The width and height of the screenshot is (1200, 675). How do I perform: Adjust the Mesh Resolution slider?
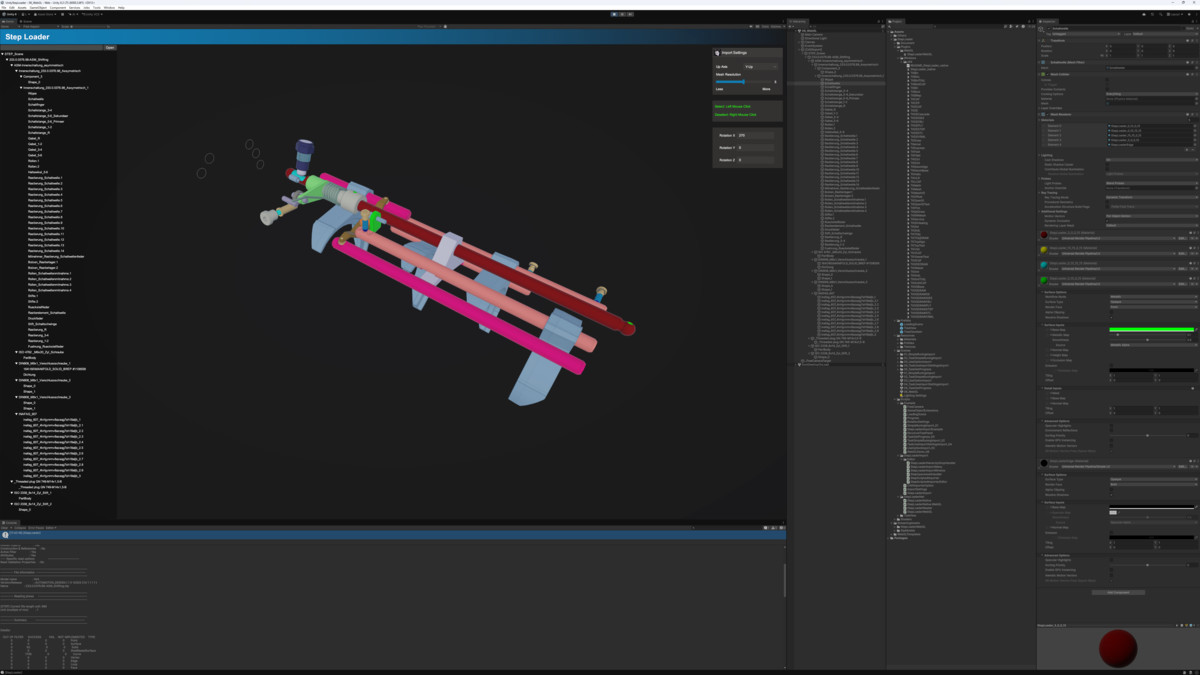point(743,82)
